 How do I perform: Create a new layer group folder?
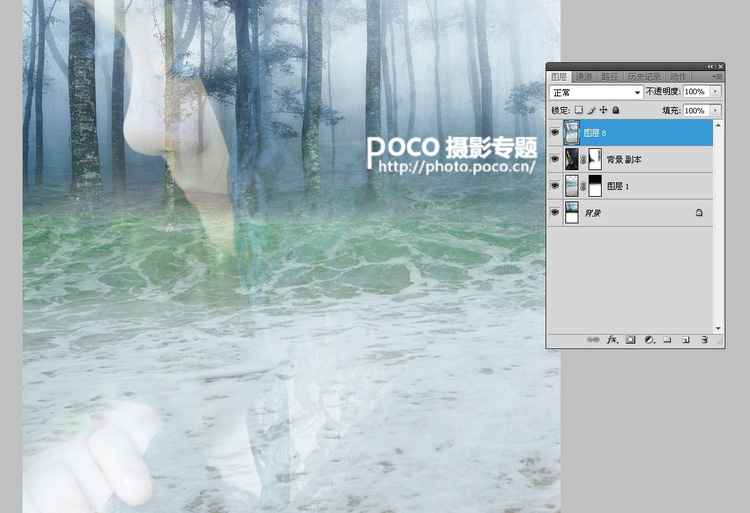point(667,340)
